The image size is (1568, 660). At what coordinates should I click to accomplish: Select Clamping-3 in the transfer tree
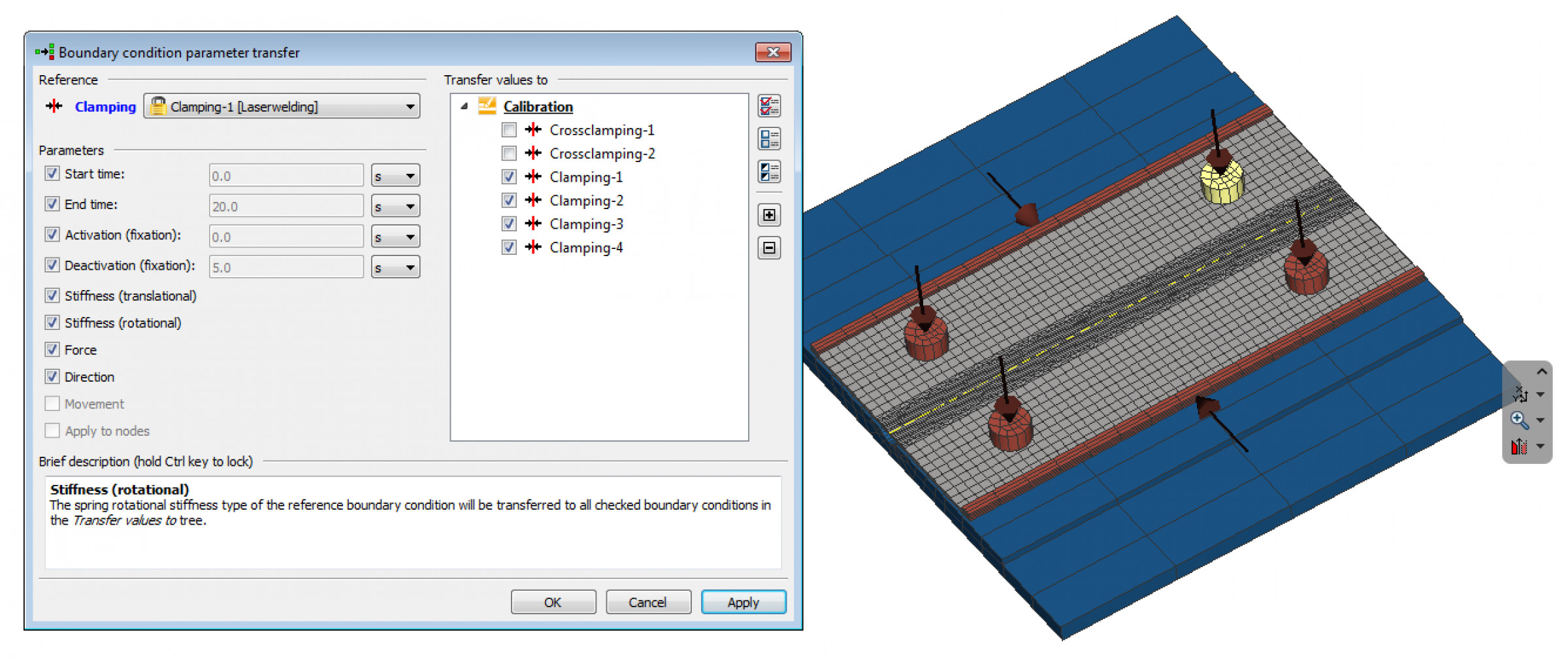pyautogui.click(x=586, y=224)
